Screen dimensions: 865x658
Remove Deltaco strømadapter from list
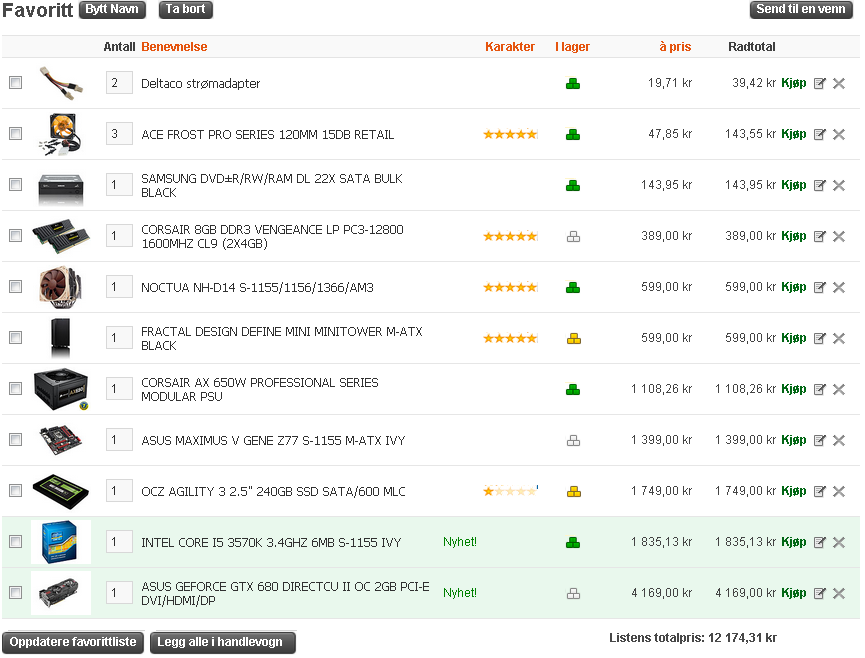coord(839,83)
